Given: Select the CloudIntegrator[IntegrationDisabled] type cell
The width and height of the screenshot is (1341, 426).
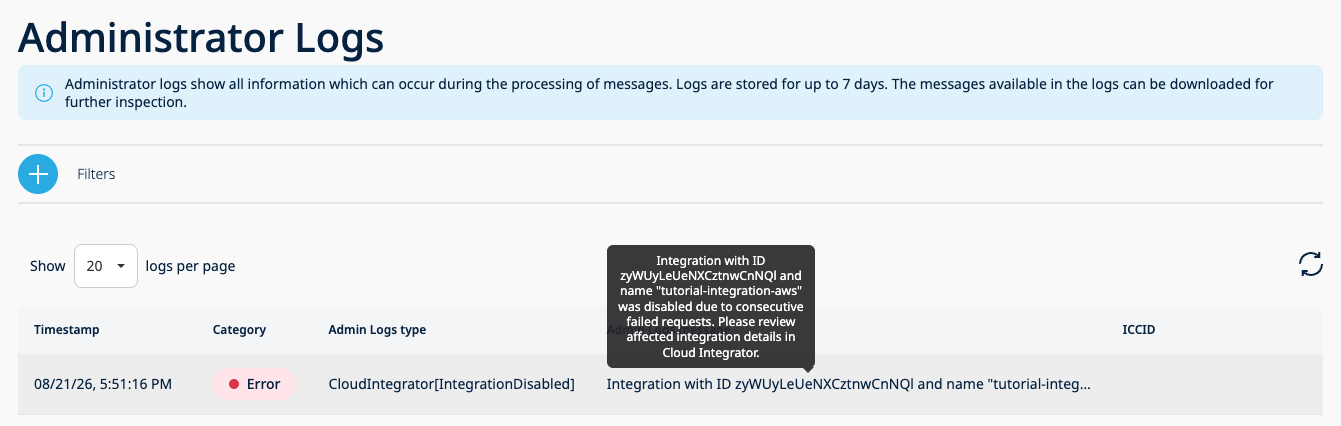Looking at the screenshot, I should click(x=451, y=384).
